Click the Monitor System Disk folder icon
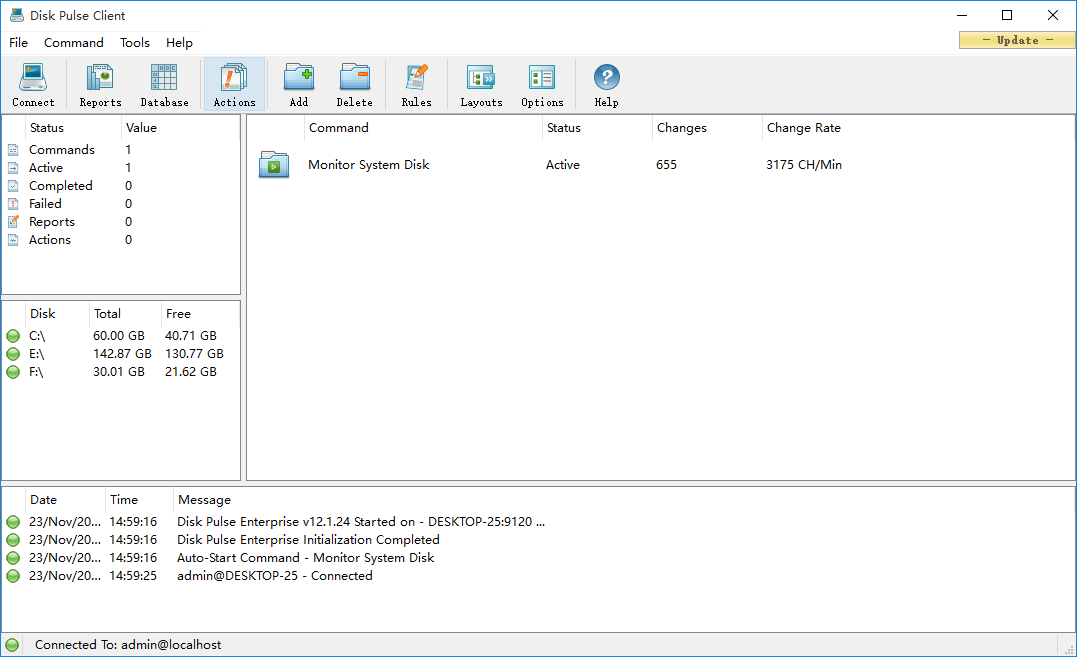The image size is (1077, 657). click(x=274, y=165)
